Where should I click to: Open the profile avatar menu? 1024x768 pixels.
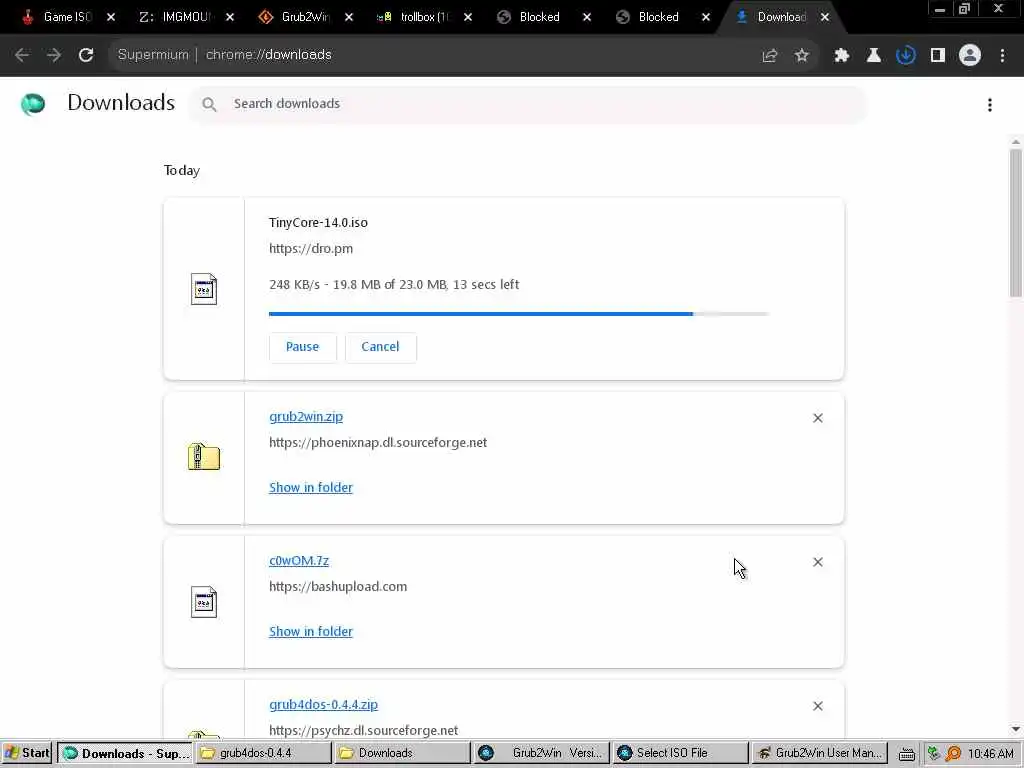[x=970, y=56]
